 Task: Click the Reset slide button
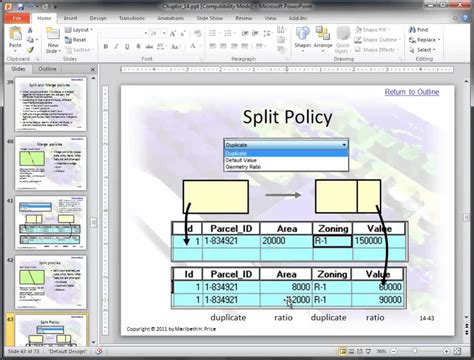click(x=75, y=40)
